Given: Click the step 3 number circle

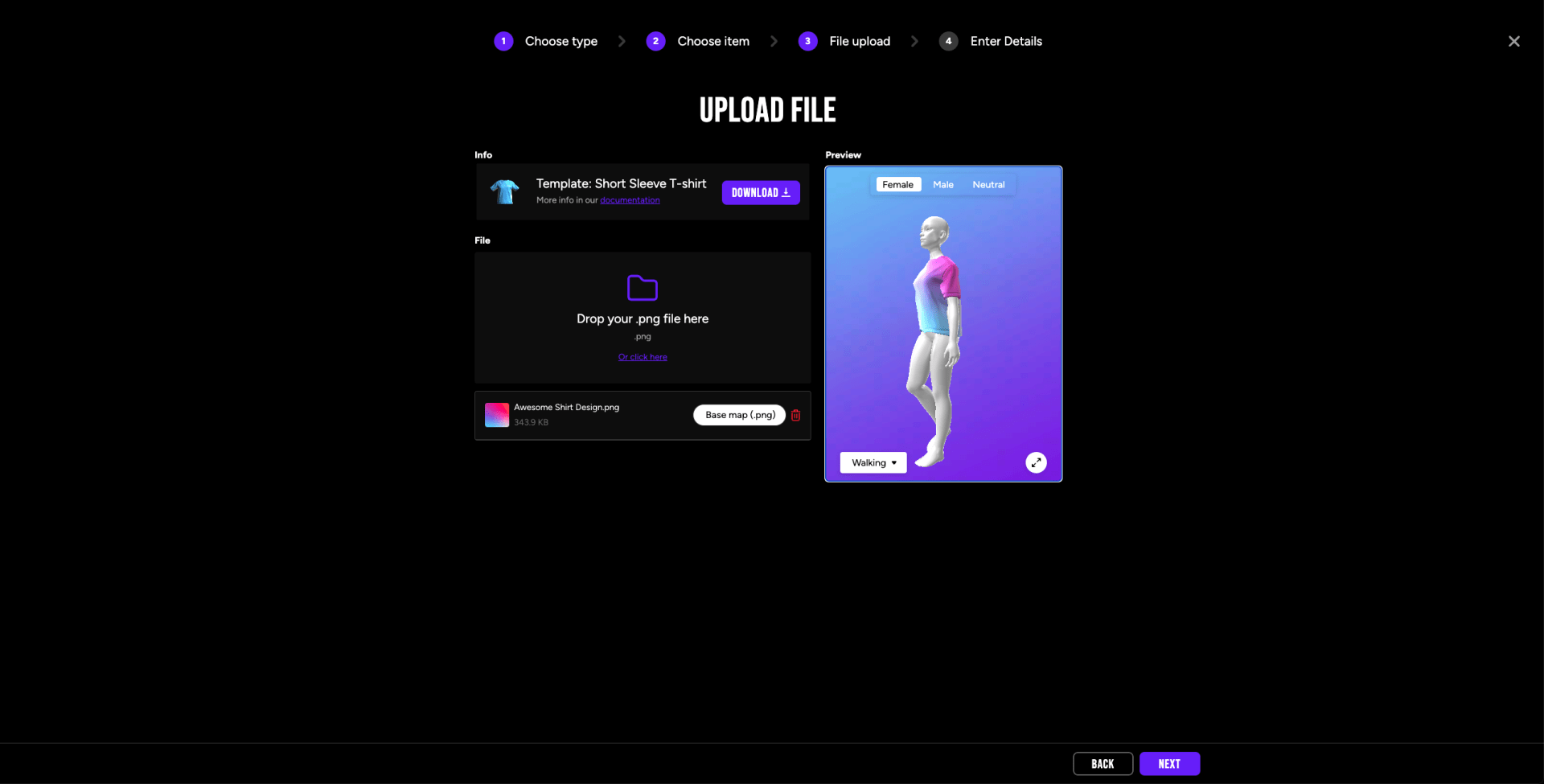Looking at the screenshot, I should pos(807,41).
